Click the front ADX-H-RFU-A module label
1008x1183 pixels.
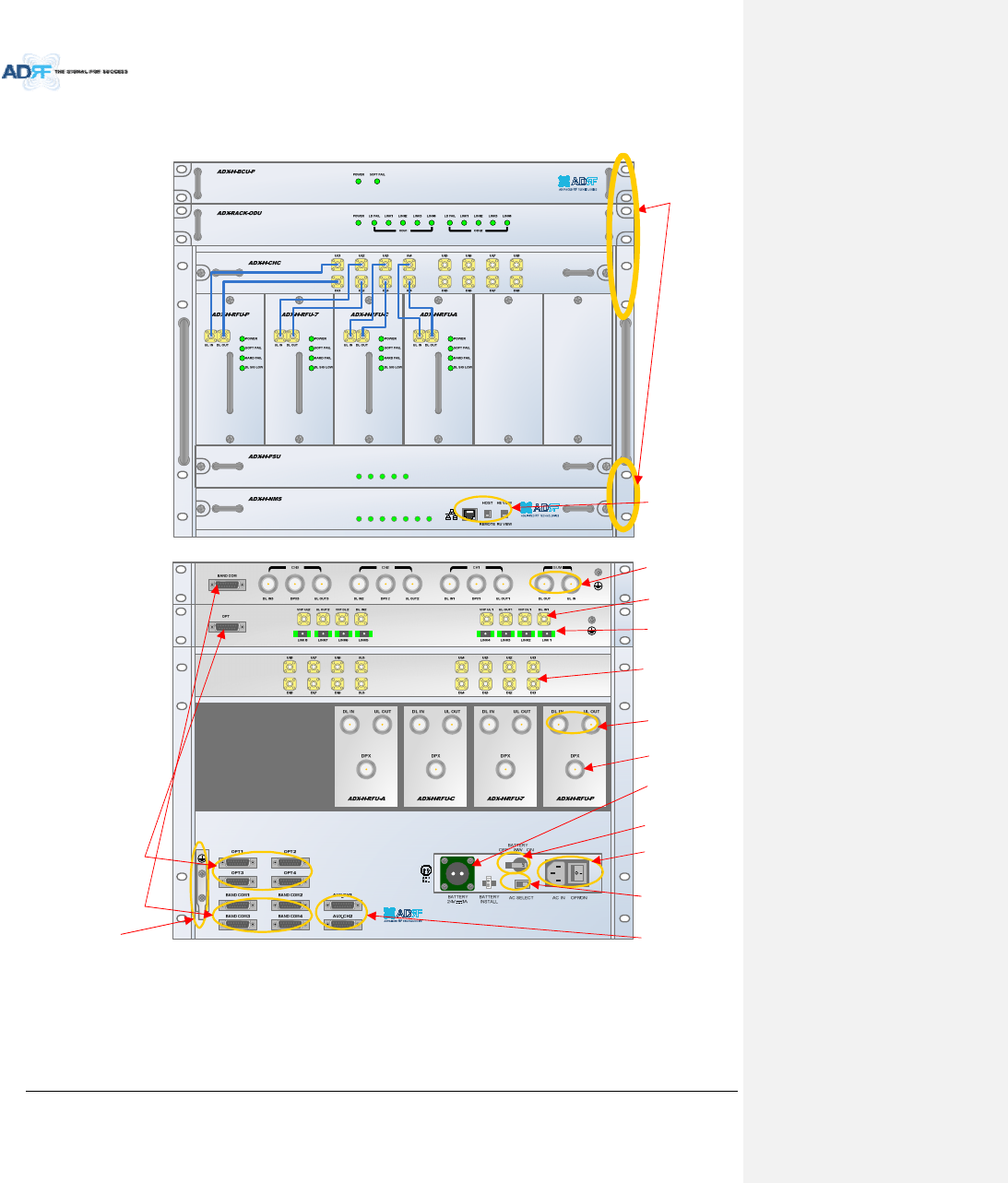[x=439, y=314]
